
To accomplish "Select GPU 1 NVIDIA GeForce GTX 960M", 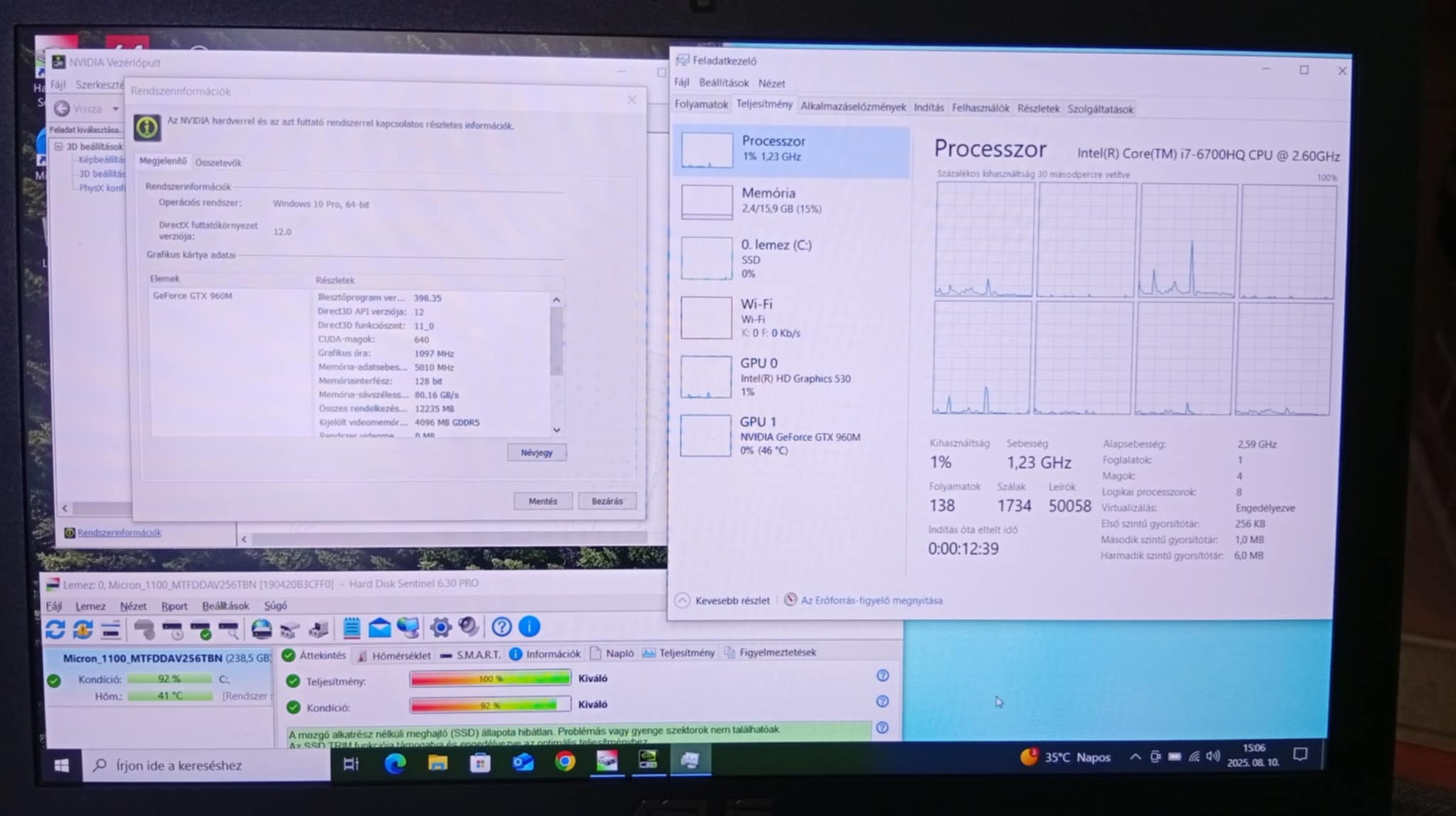I will [790, 436].
